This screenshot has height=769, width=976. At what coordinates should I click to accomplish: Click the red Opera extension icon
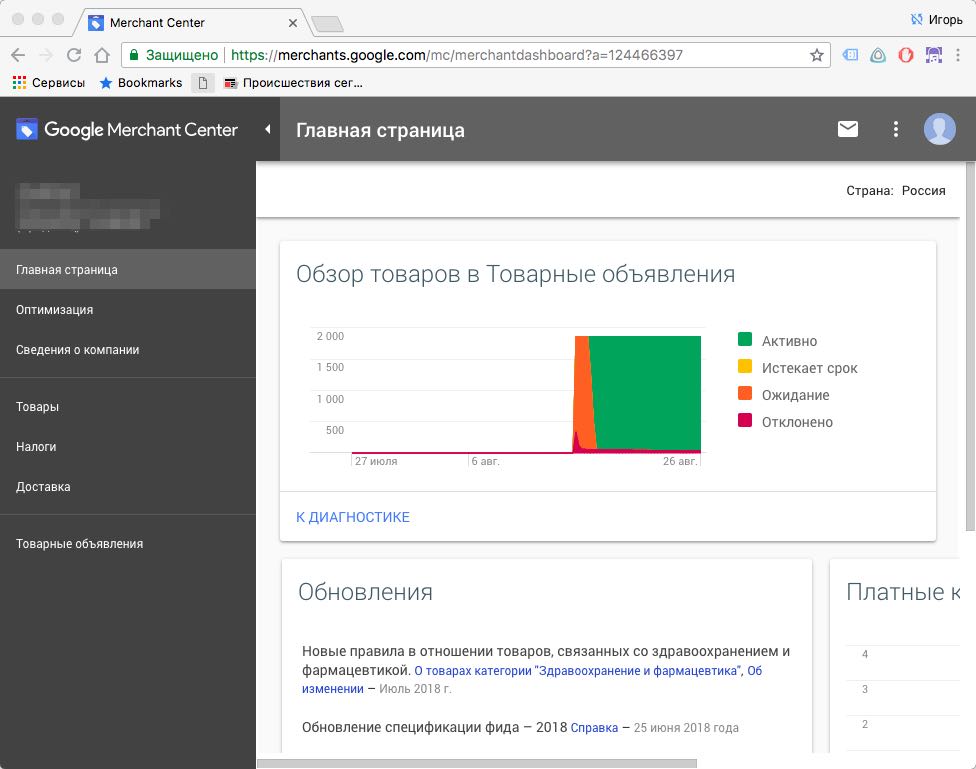click(x=906, y=56)
